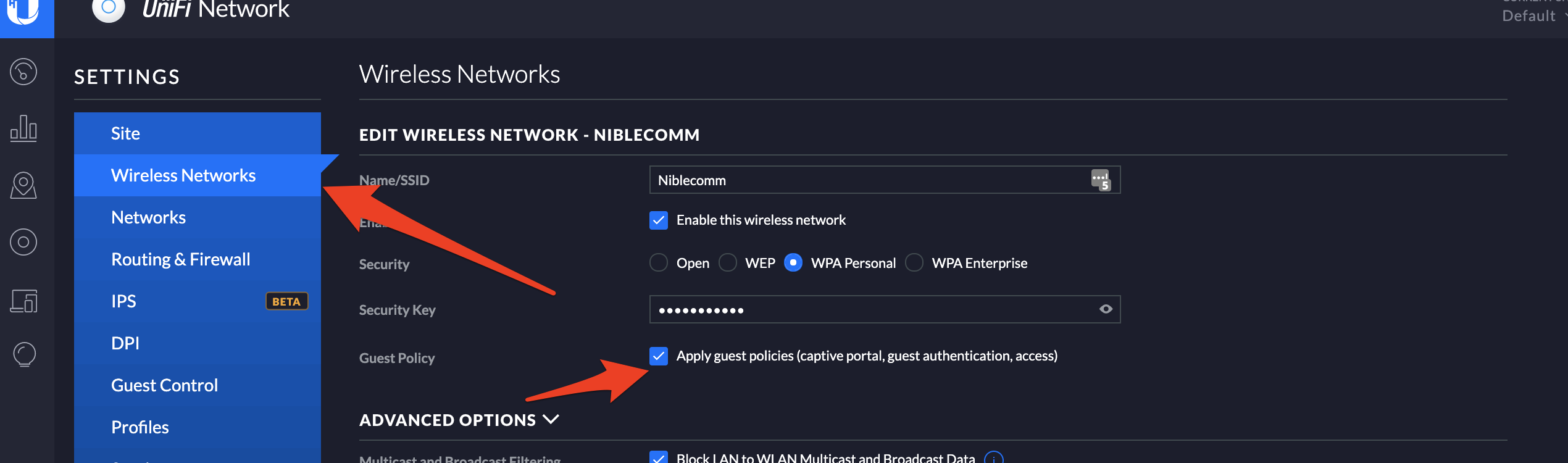Click the 'Security Key' label
Image resolution: width=1568 pixels, height=463 pixels.
pos(398,310)
